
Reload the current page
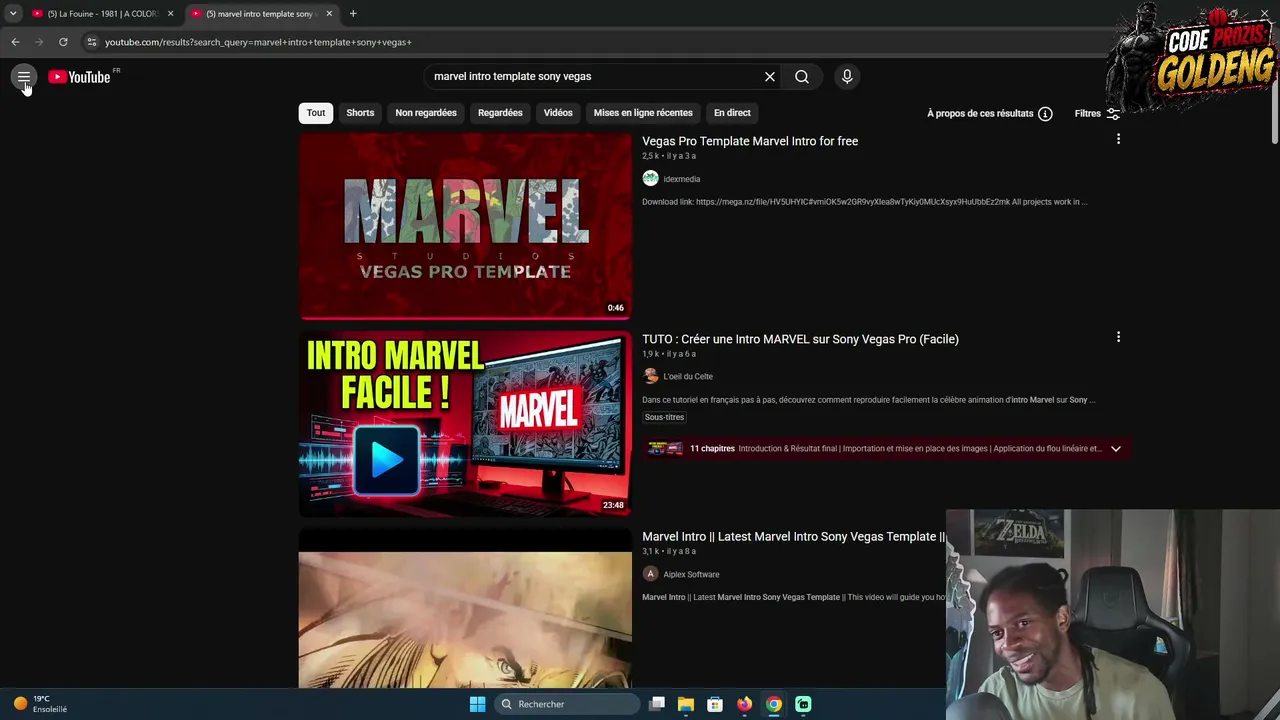click(x=63, y=42)
